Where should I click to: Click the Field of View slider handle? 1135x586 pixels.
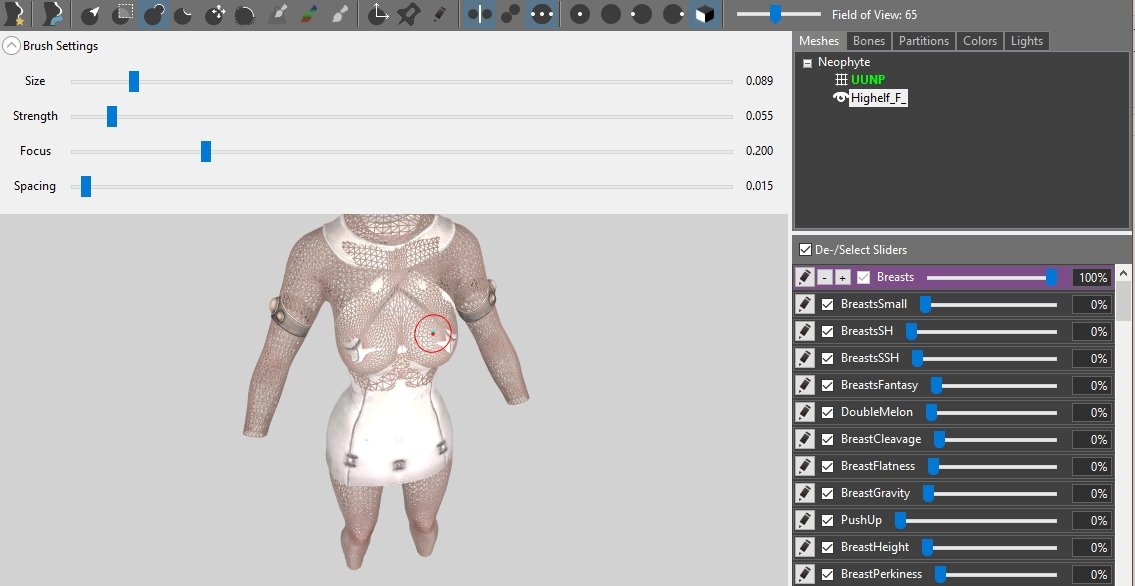click(x=775, y=14)
